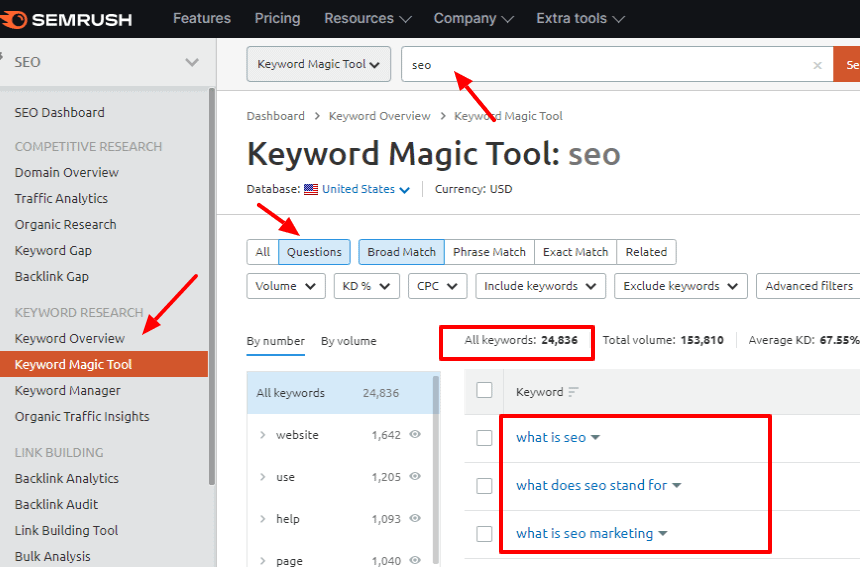
Task: Open the Include keywords dropdown
Action: pyautogui.click(x=541, y=286)
